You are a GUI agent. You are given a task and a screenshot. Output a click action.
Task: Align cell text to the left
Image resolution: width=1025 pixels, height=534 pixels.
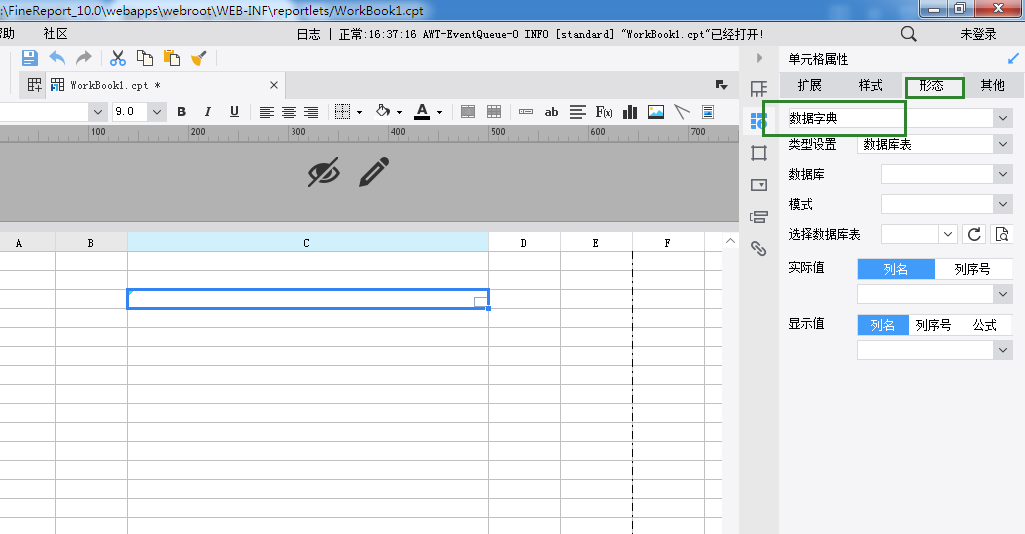(x=266, y=112)
